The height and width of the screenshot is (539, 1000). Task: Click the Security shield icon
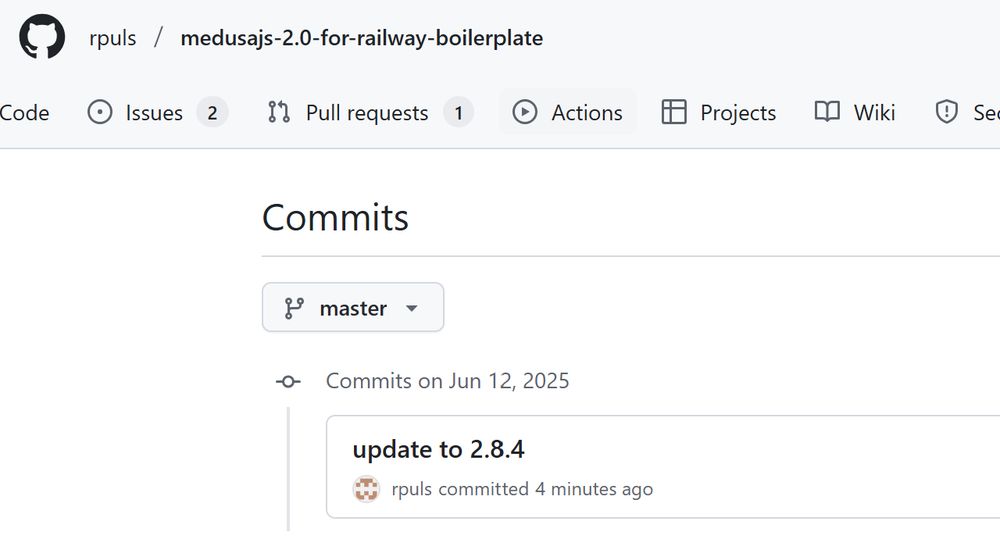coord(946,112)
